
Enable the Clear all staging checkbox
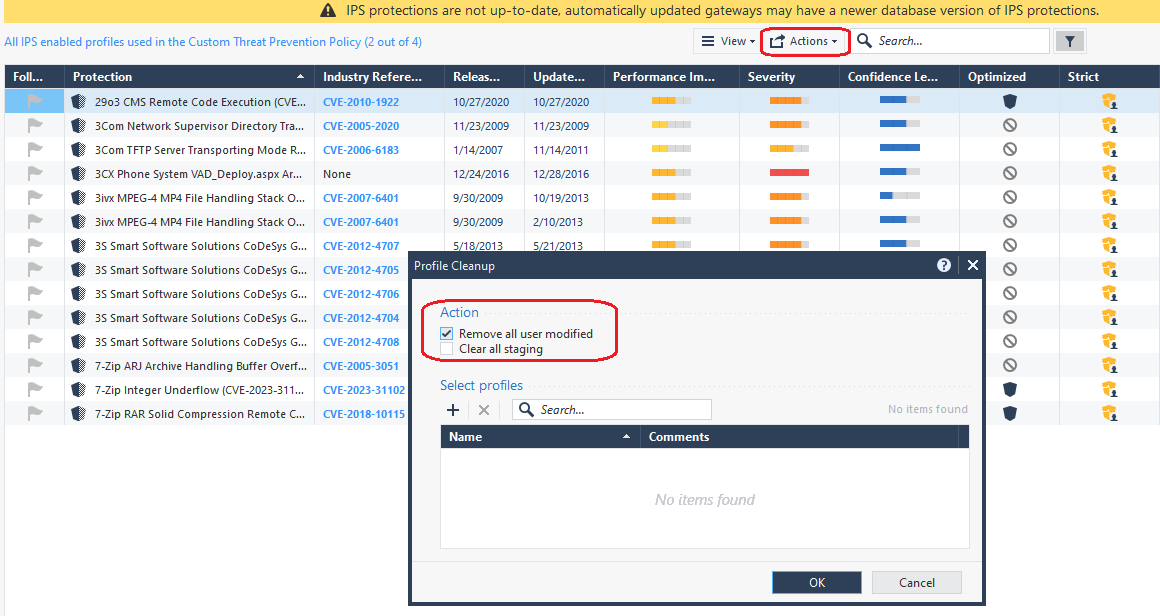click(446, 347)
